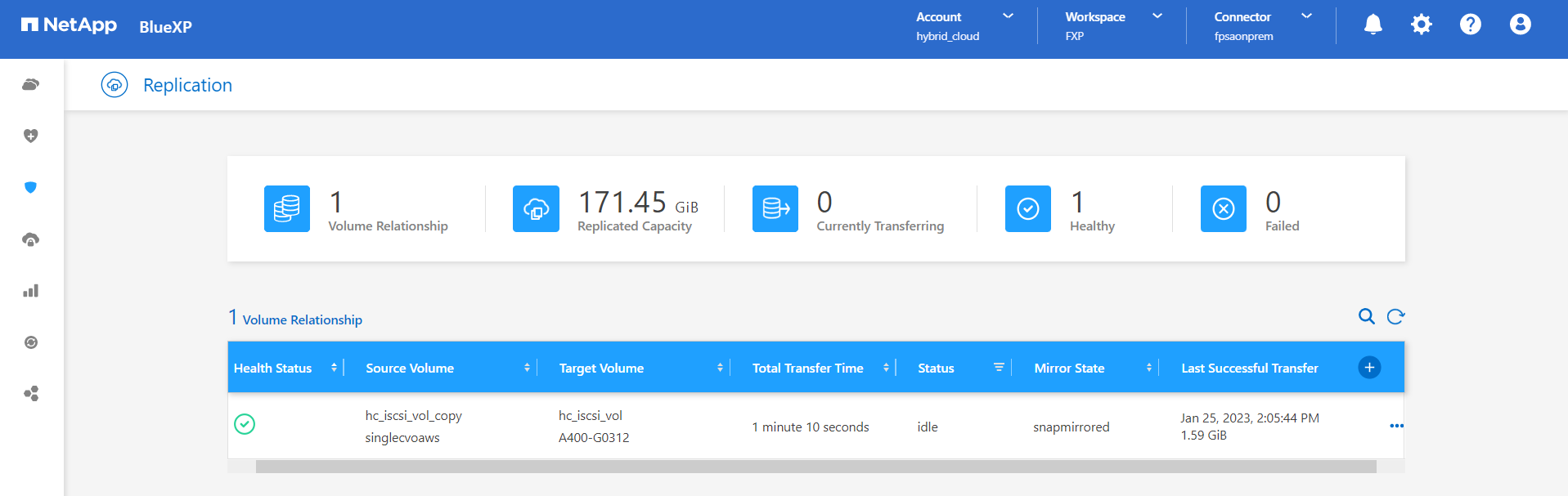
Task: Click the 1 Volume Relationship table heading
Action: click(x=295, y=318)
